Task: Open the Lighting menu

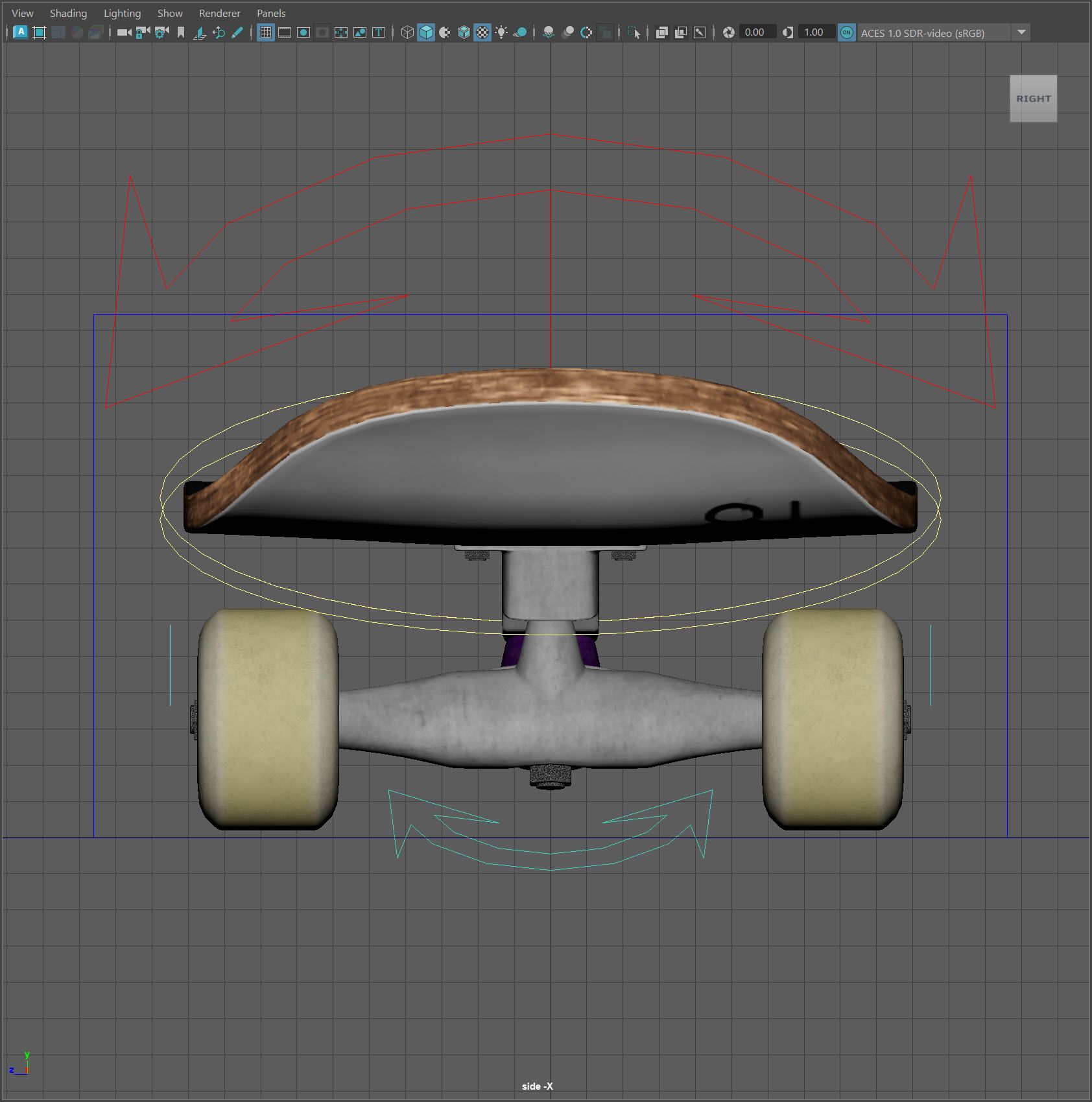Action: point(122,13)
